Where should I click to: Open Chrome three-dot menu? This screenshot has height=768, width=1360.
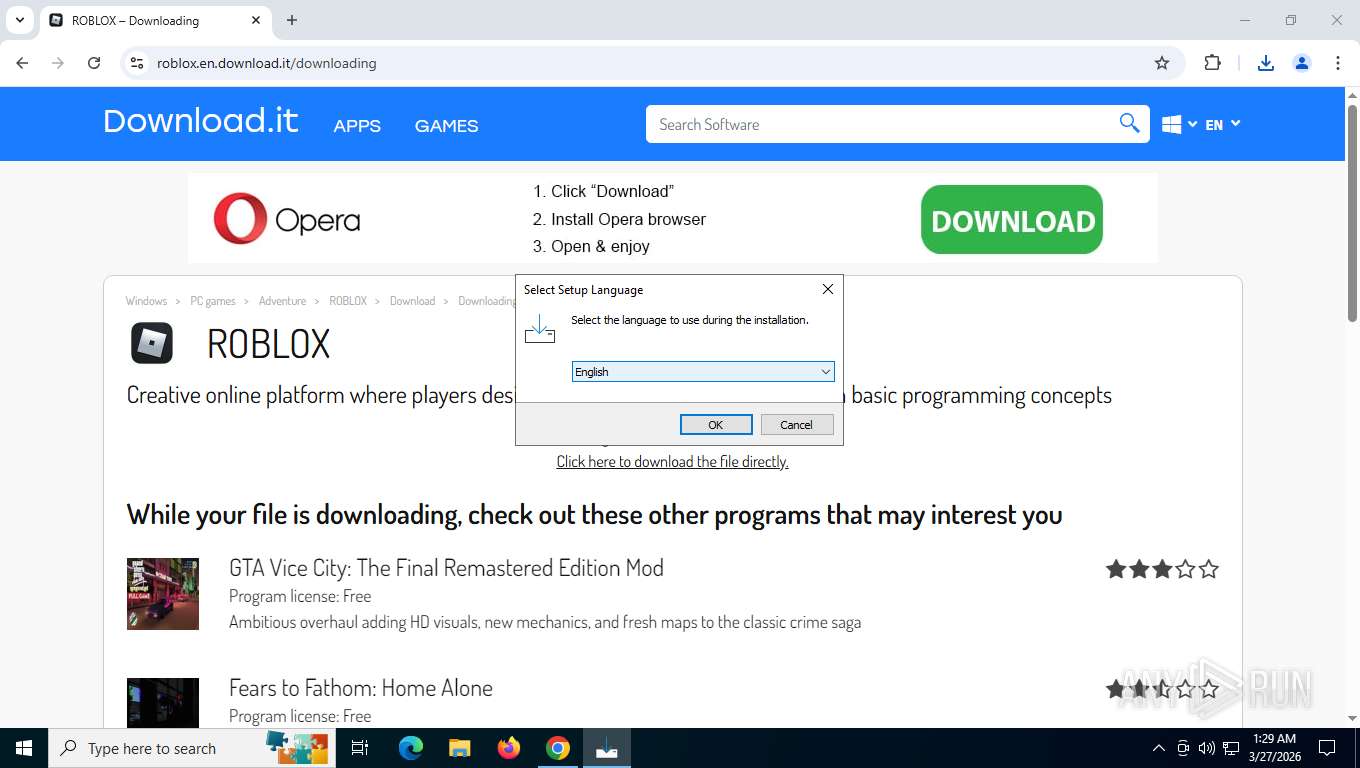[x=1338, y=63]
